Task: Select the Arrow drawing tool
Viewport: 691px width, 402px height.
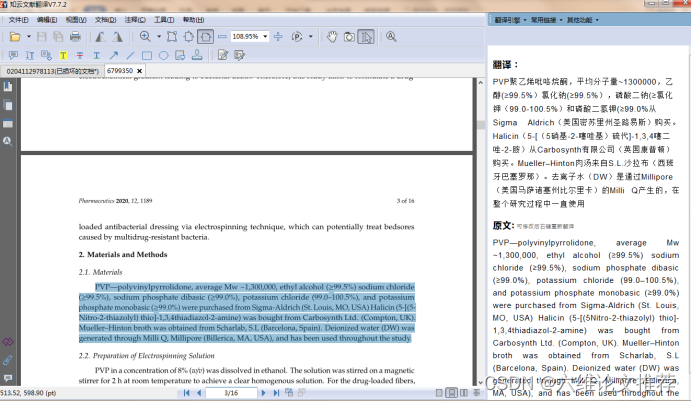Action: 114,55
